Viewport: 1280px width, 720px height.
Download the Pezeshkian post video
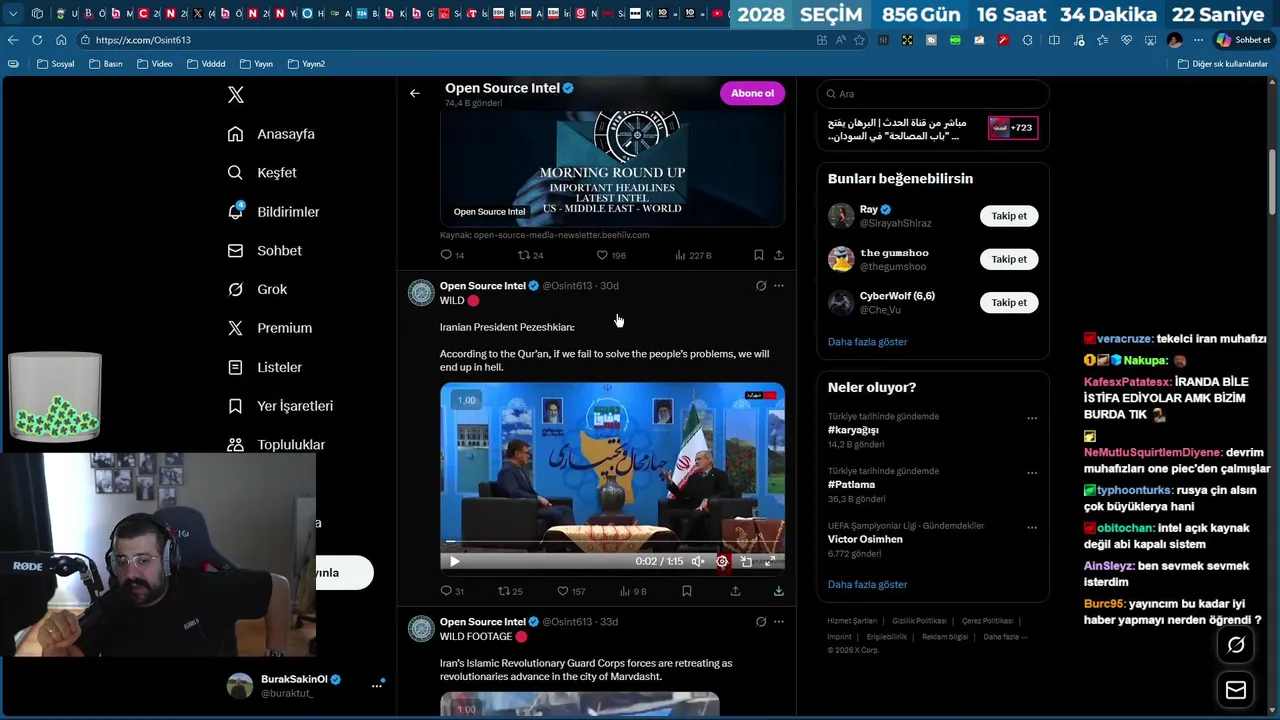coord(778,591)
